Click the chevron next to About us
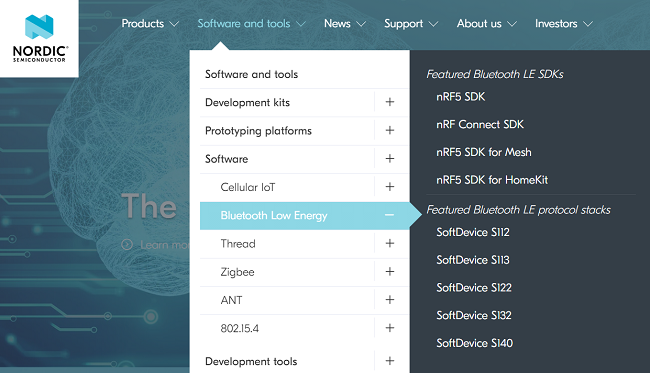Image resolution: width=650 pixels, height=373 pixels. 512,24
